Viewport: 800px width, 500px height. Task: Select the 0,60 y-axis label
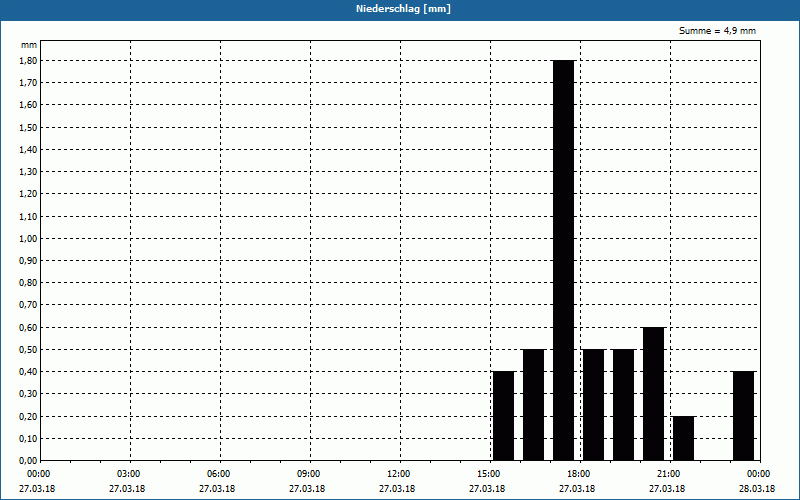point(28,328)
